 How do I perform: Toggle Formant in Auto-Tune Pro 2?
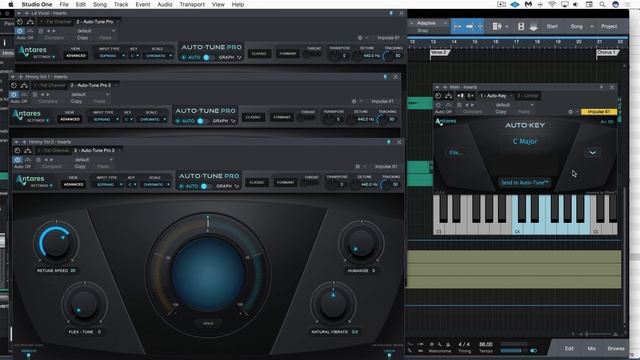281,117
